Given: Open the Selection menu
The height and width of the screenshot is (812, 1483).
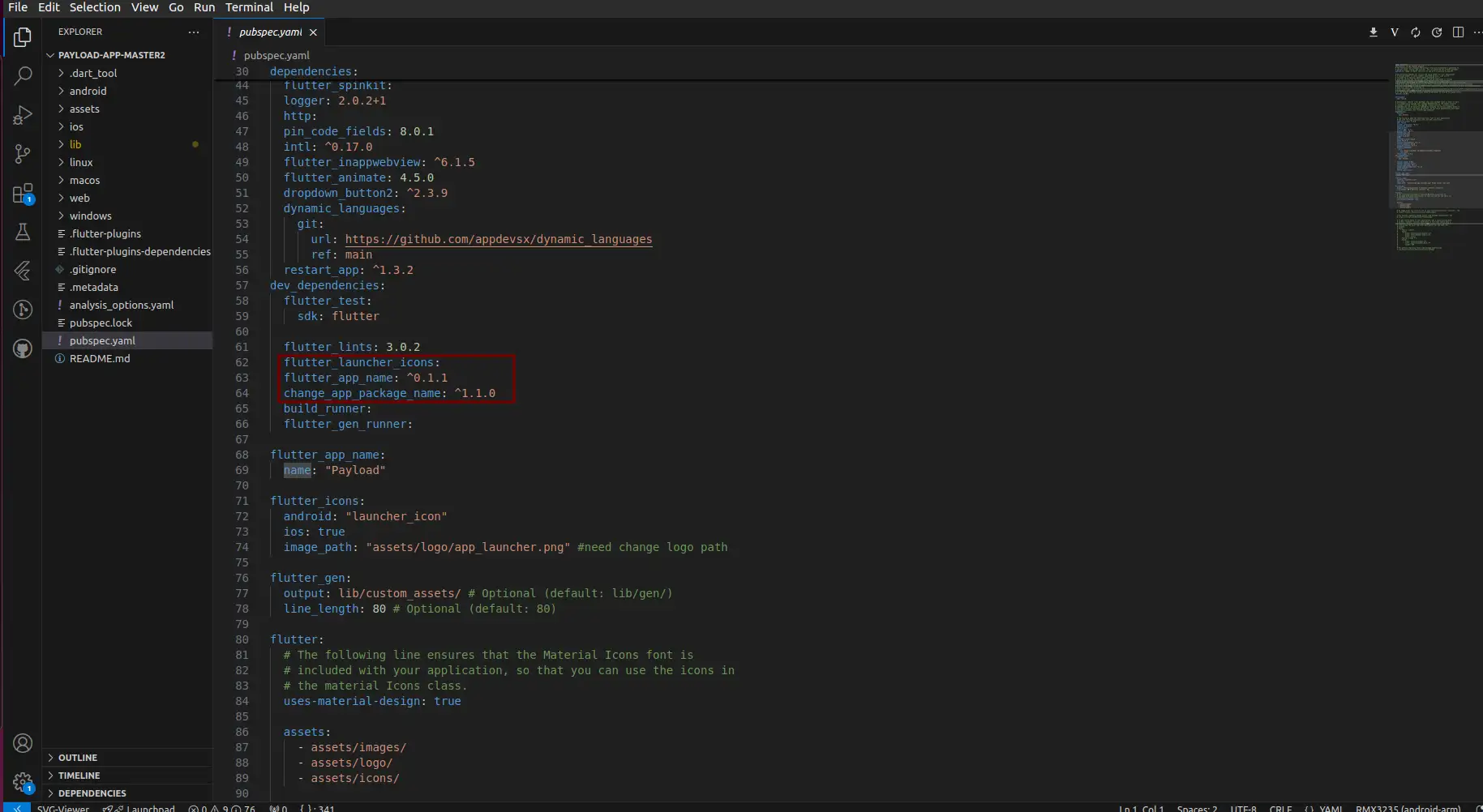Looking at the screenshot, I should coord(95,7).
